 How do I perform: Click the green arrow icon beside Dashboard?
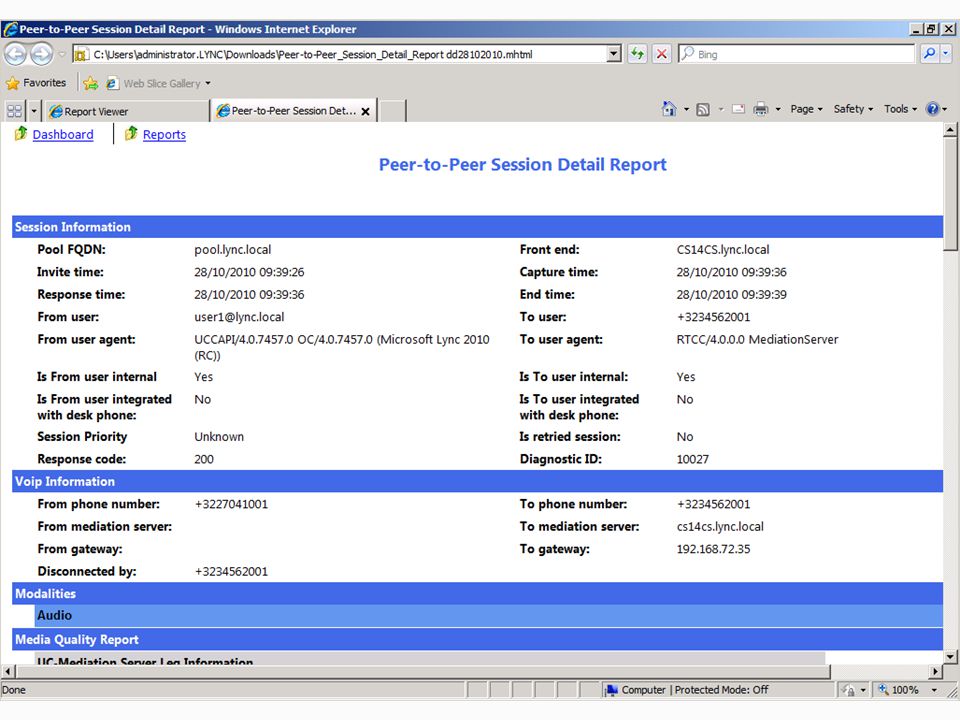click(21, 133)
